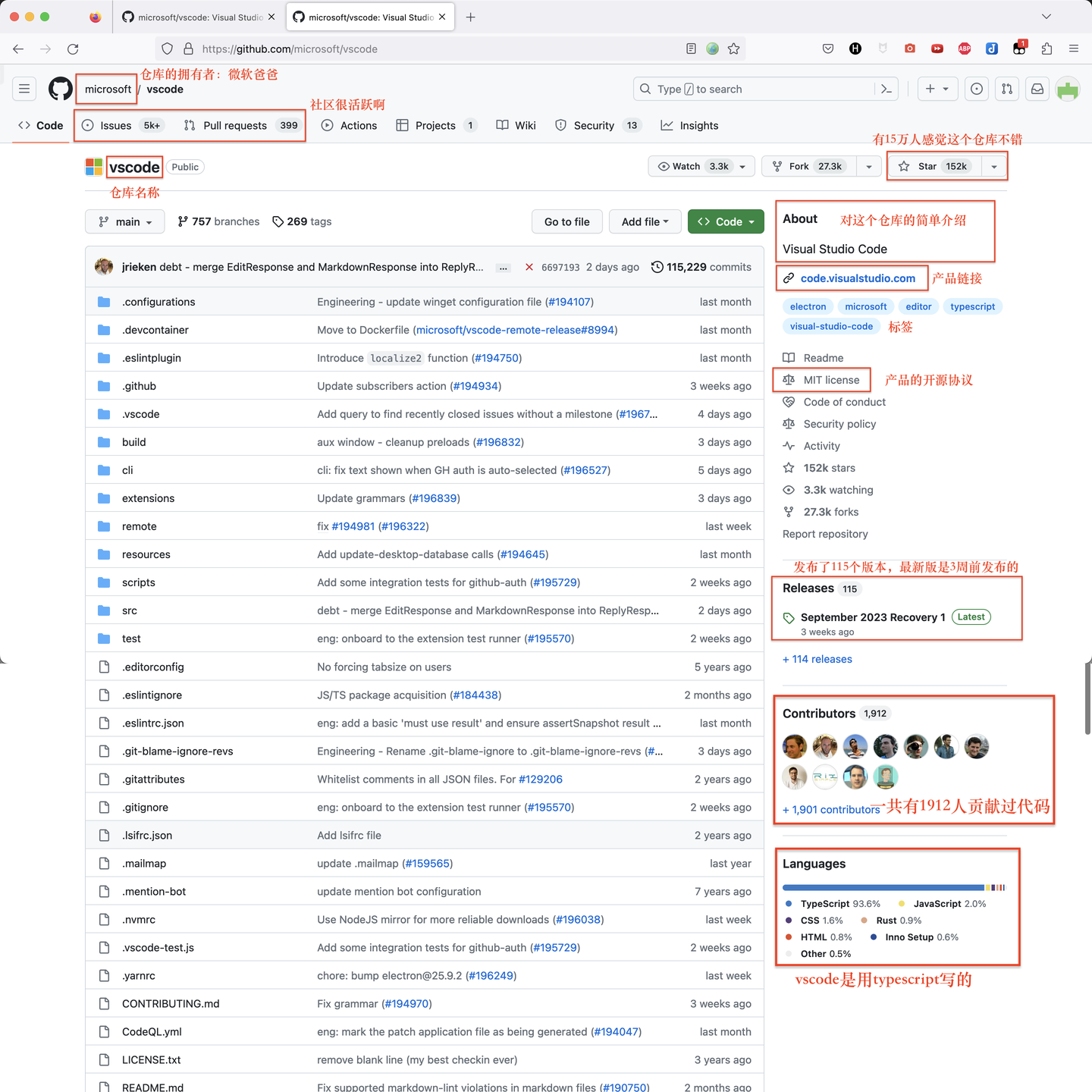The image size is (1092, 1092).
Task: Click the failed status X icon on latest commit
Action: point(529,267)
